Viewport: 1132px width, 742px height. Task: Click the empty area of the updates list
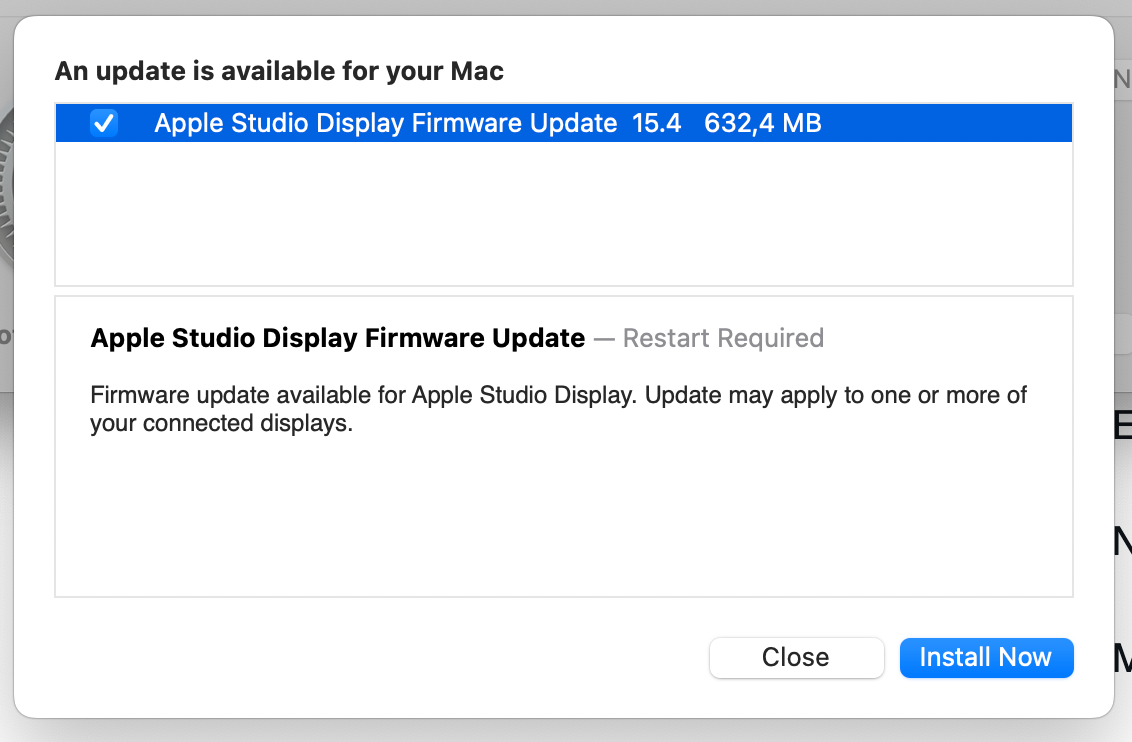click(564, 213)
